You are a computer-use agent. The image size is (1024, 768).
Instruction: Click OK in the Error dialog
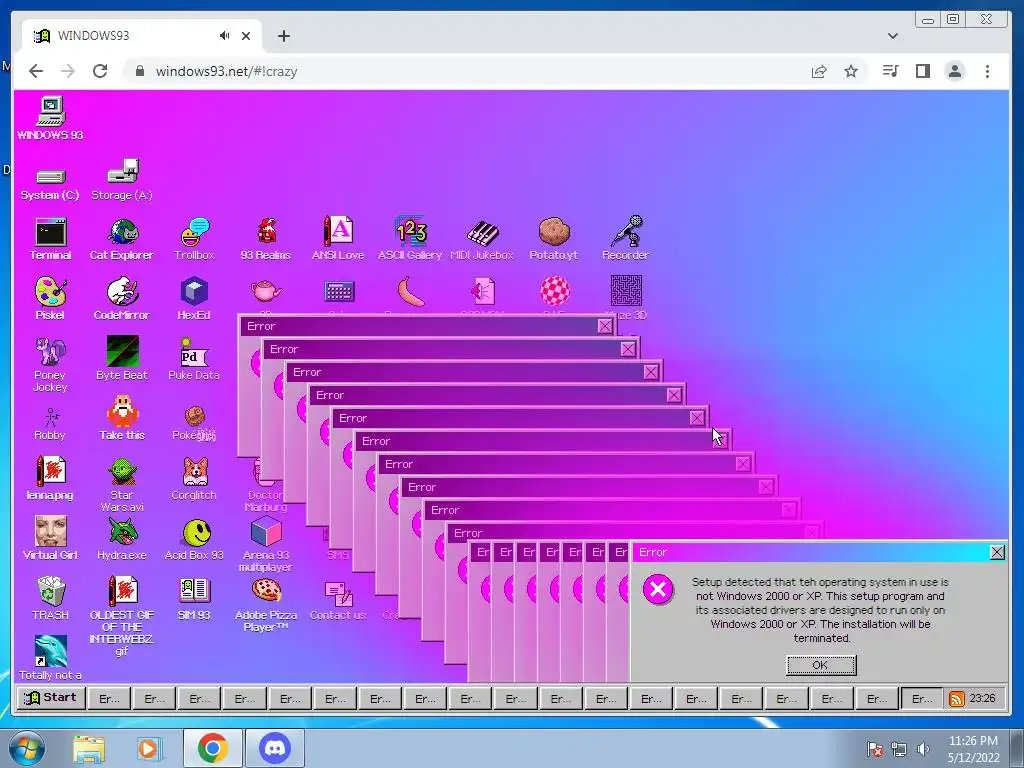(821, 665)
